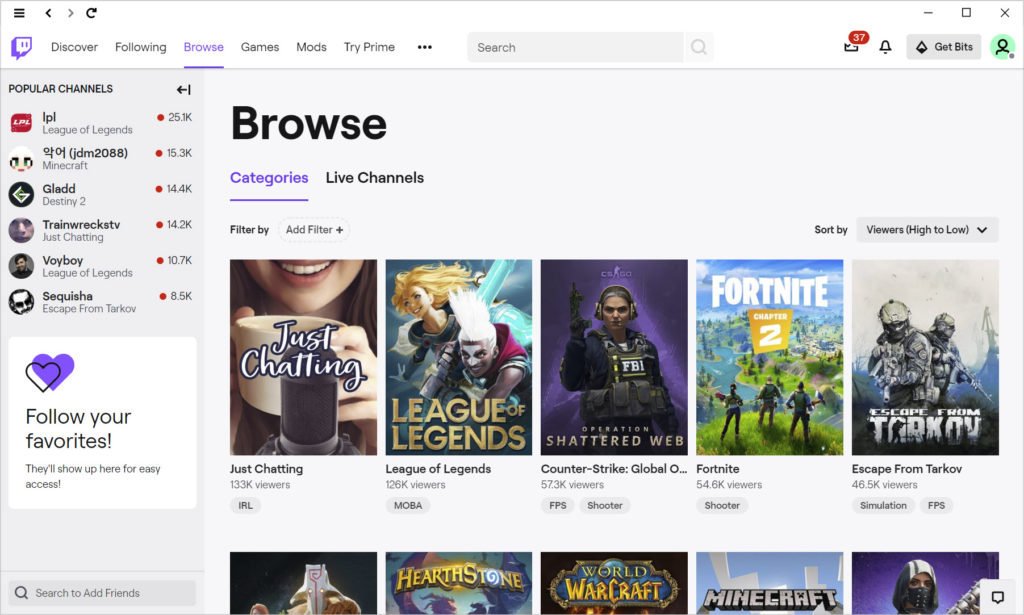Open the Mods section
Viewport: 1024px width, 615px height.
click(311, 47)
